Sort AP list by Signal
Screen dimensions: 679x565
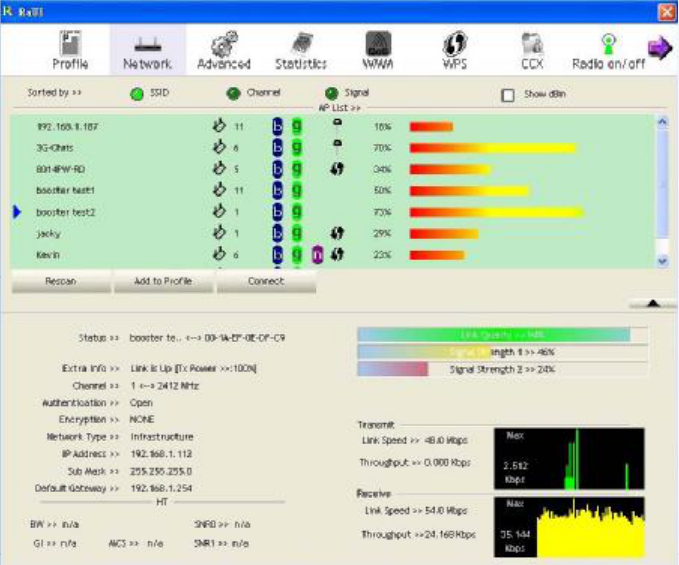click(x=331, y=94)
